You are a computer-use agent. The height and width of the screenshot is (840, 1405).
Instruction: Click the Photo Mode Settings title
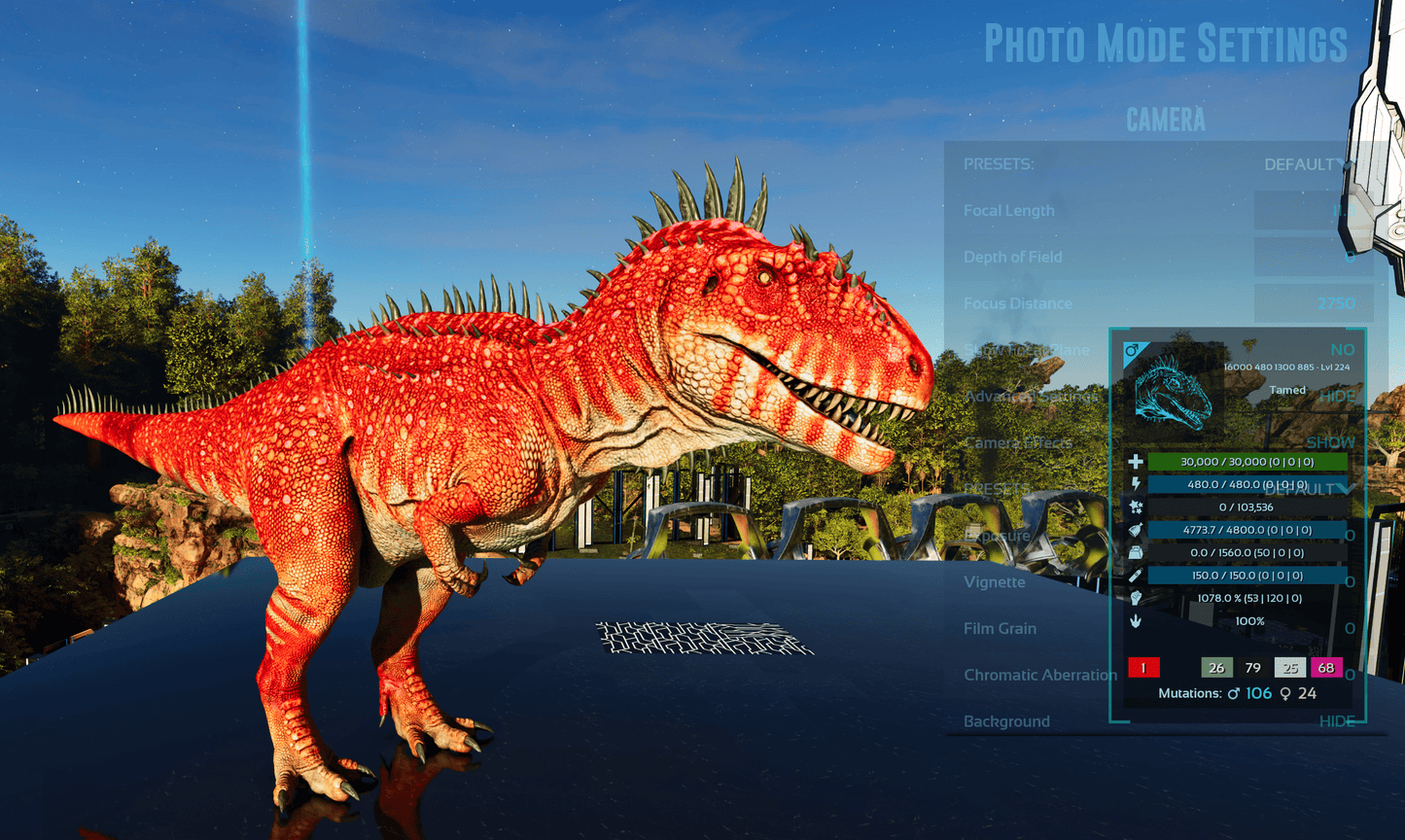[x=1166, y=44]
